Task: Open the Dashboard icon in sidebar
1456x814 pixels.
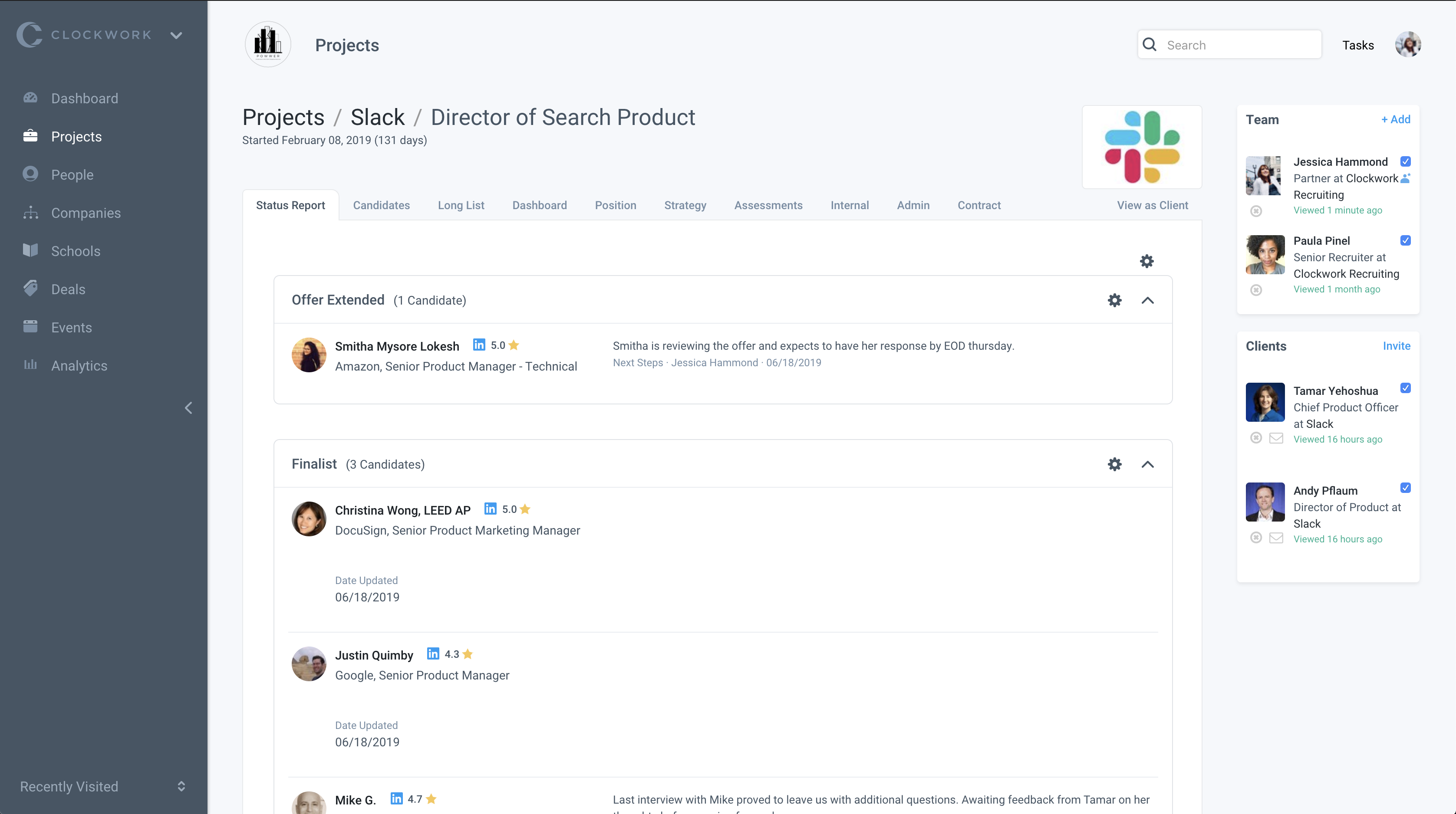Action: pos(30,98)
